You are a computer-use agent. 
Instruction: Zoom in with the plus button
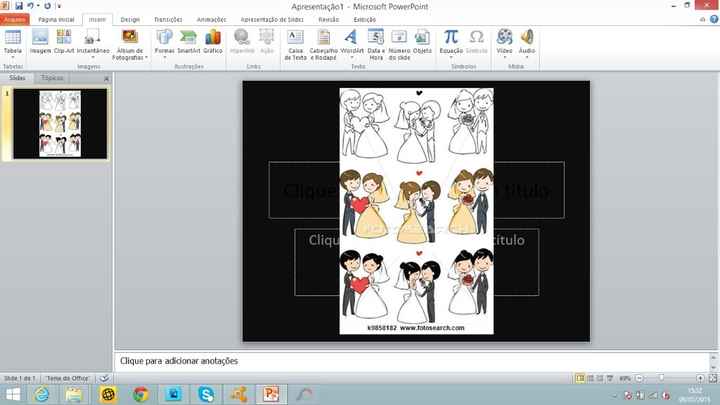coord(700,378)
